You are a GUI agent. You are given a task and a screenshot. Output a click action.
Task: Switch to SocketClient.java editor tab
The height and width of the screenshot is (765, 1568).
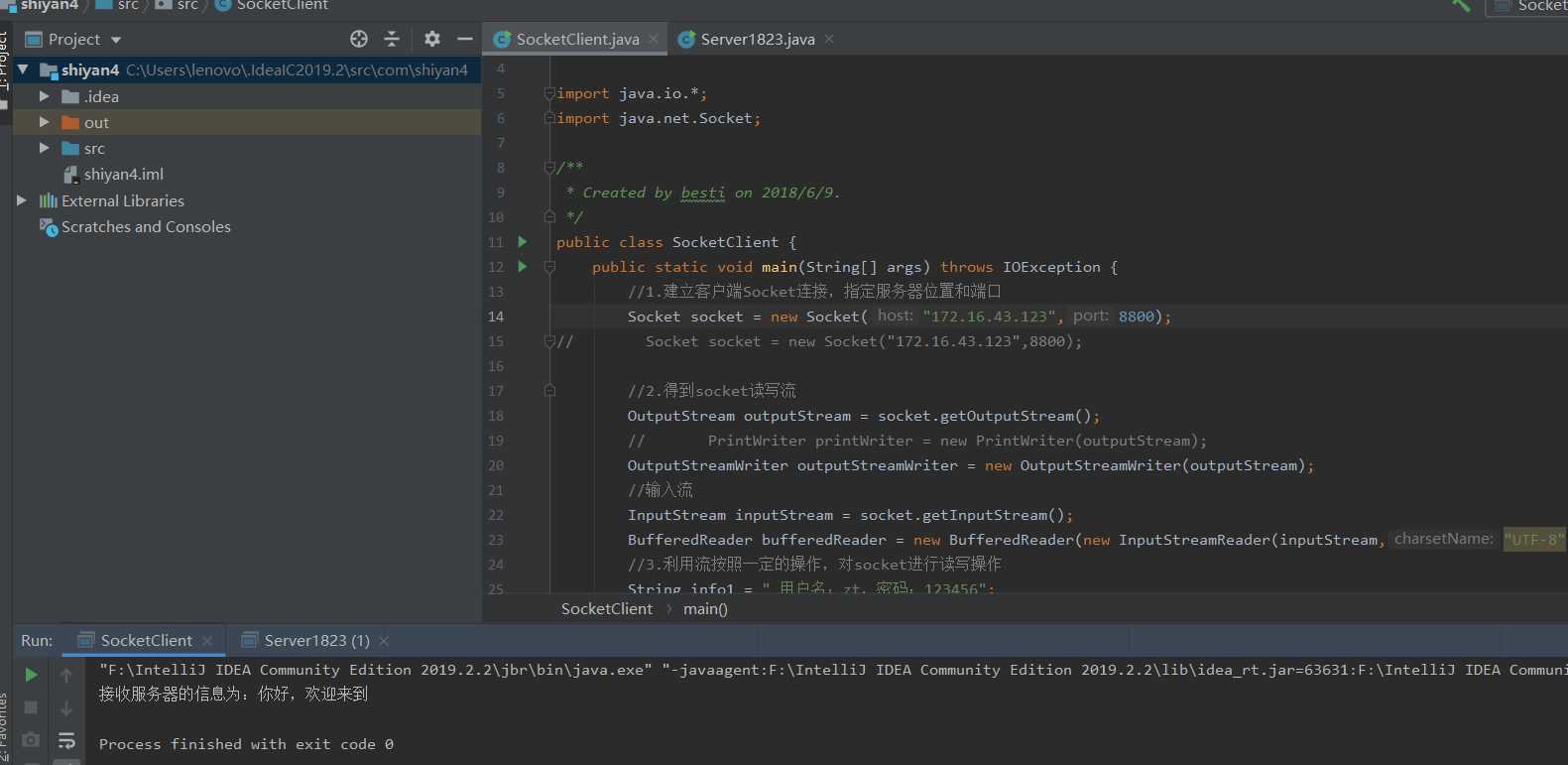[577, 39]
